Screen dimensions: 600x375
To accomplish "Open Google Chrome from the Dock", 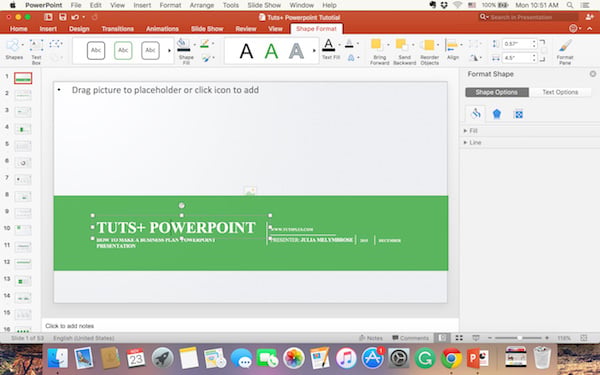I will [x=451, y=359].
